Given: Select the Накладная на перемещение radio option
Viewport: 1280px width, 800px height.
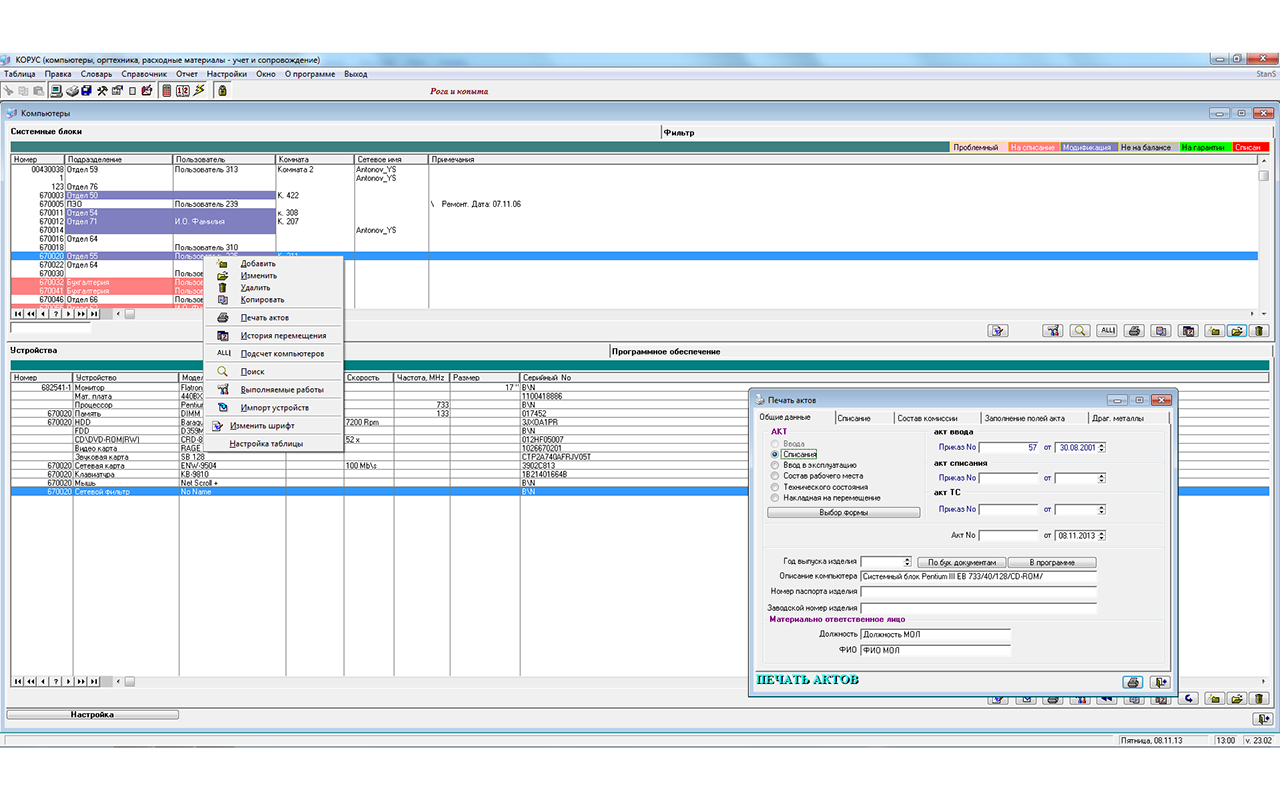Looking at the screenshot, I should pyautogui.click(x=775, y=497).
